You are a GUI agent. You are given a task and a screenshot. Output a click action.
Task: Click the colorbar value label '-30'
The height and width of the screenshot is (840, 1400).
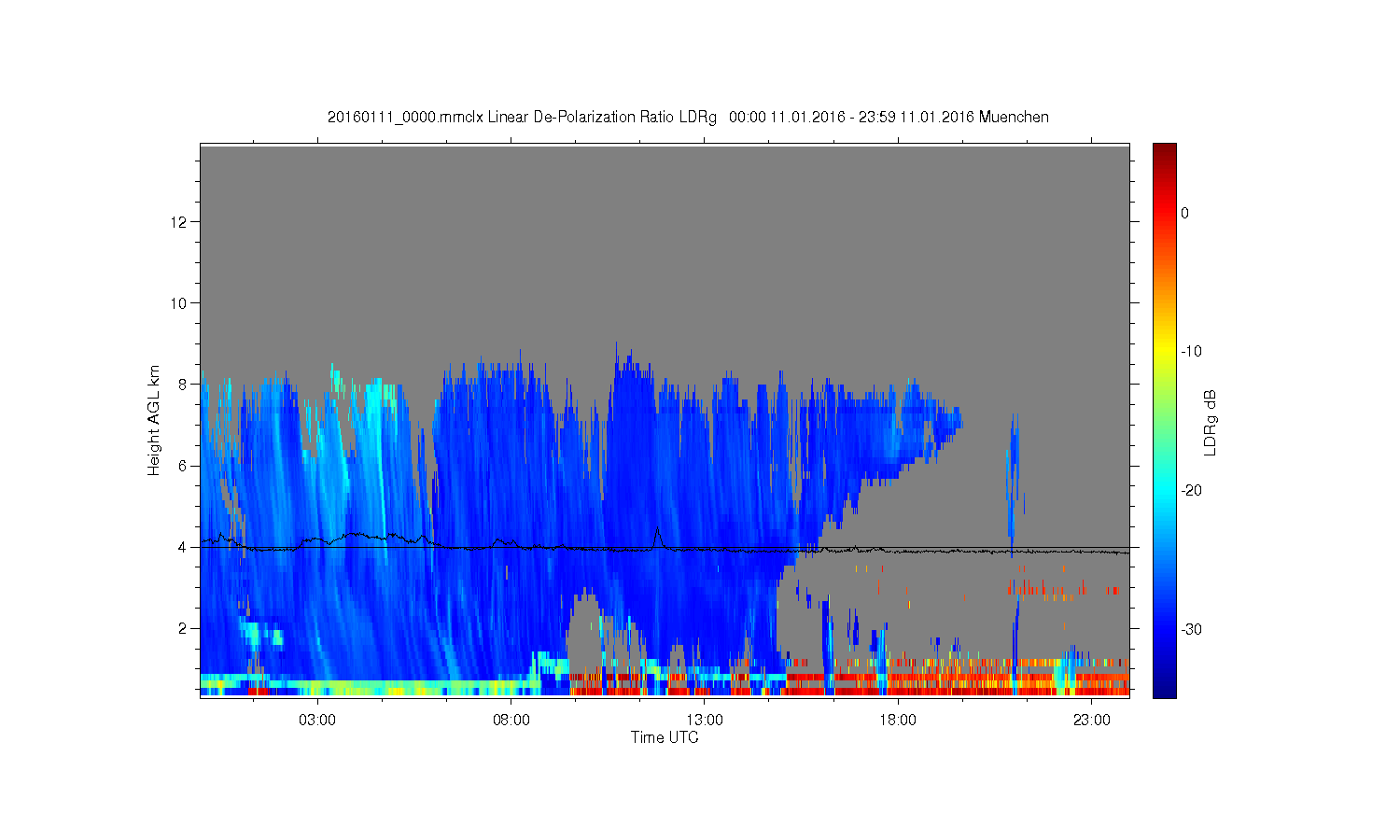pyautogui.click(x=1191, y=630)
